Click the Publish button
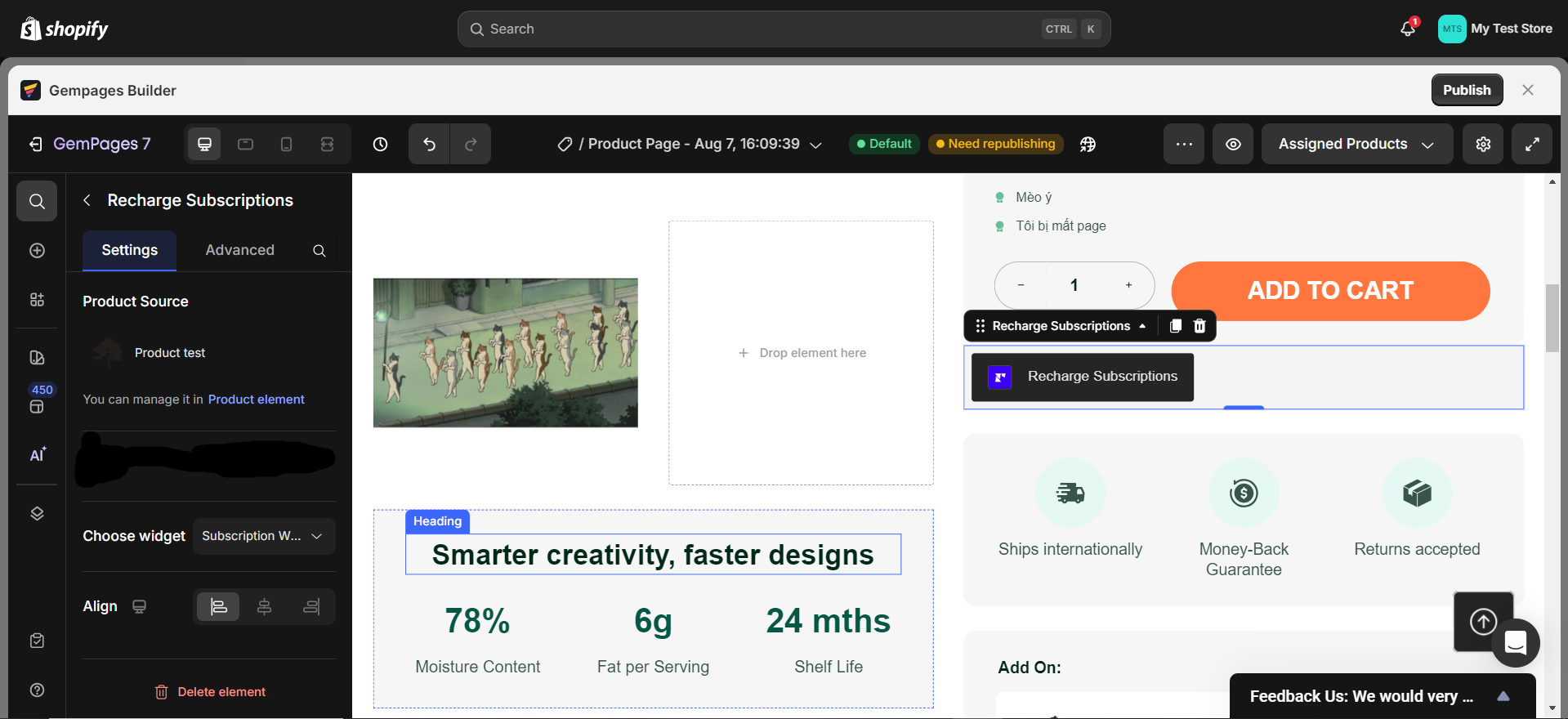This screenshot has height=719, width=1568. click(x=1466, y=90)
